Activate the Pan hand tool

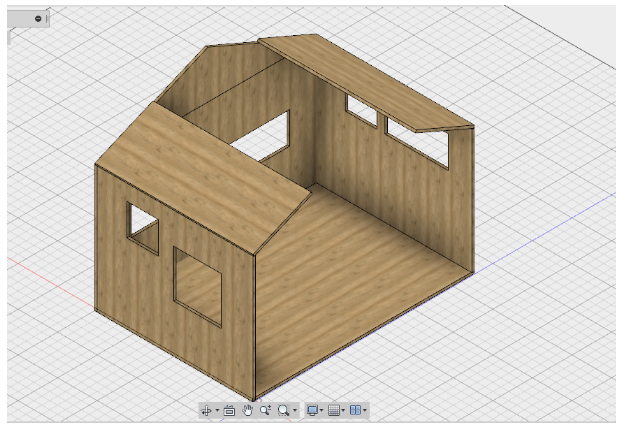(248, 410)
